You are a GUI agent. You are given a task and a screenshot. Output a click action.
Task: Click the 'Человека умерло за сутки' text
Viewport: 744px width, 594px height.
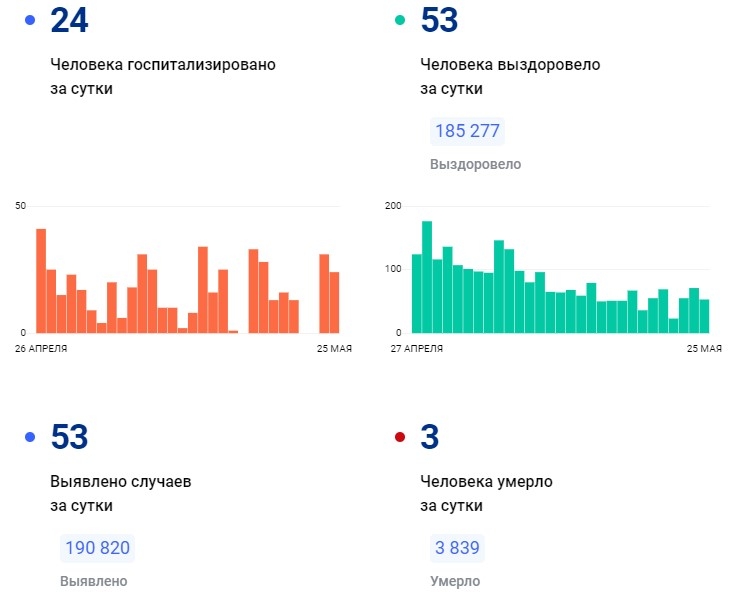[486, 494]
